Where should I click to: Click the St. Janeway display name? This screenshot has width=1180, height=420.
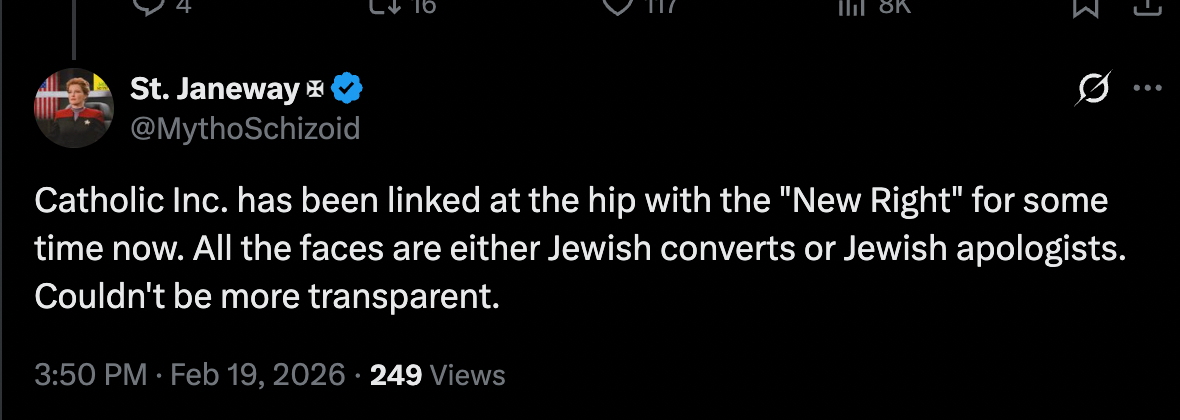coord(213,90)
